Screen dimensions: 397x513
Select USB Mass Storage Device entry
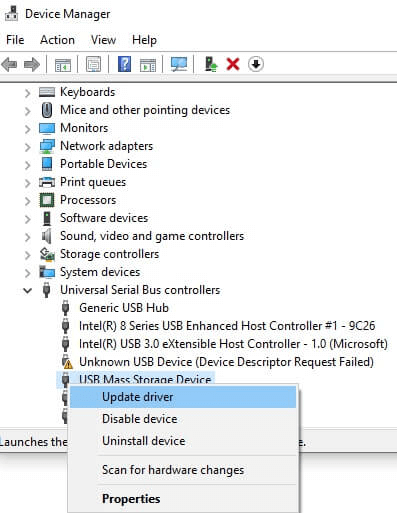coord(145,379)
